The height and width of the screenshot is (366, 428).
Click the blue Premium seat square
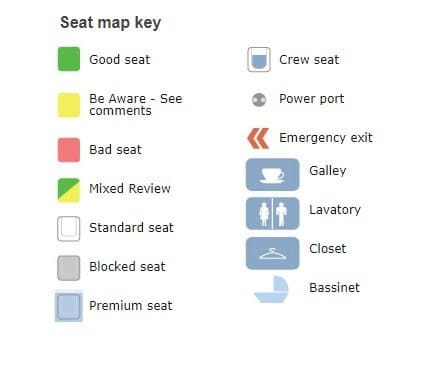(69, 307)
